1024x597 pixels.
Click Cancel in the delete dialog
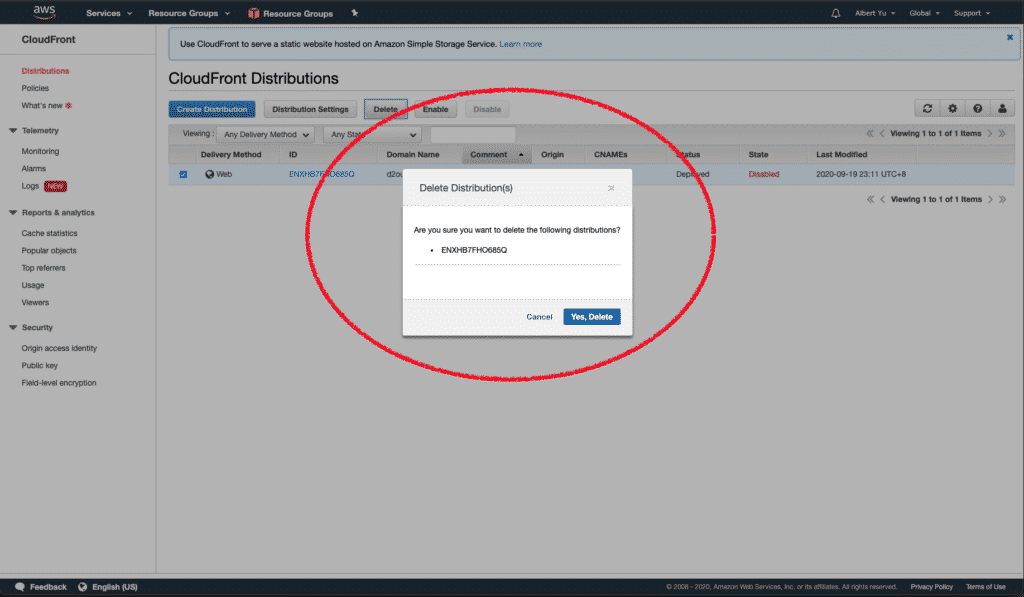point(539,317)
